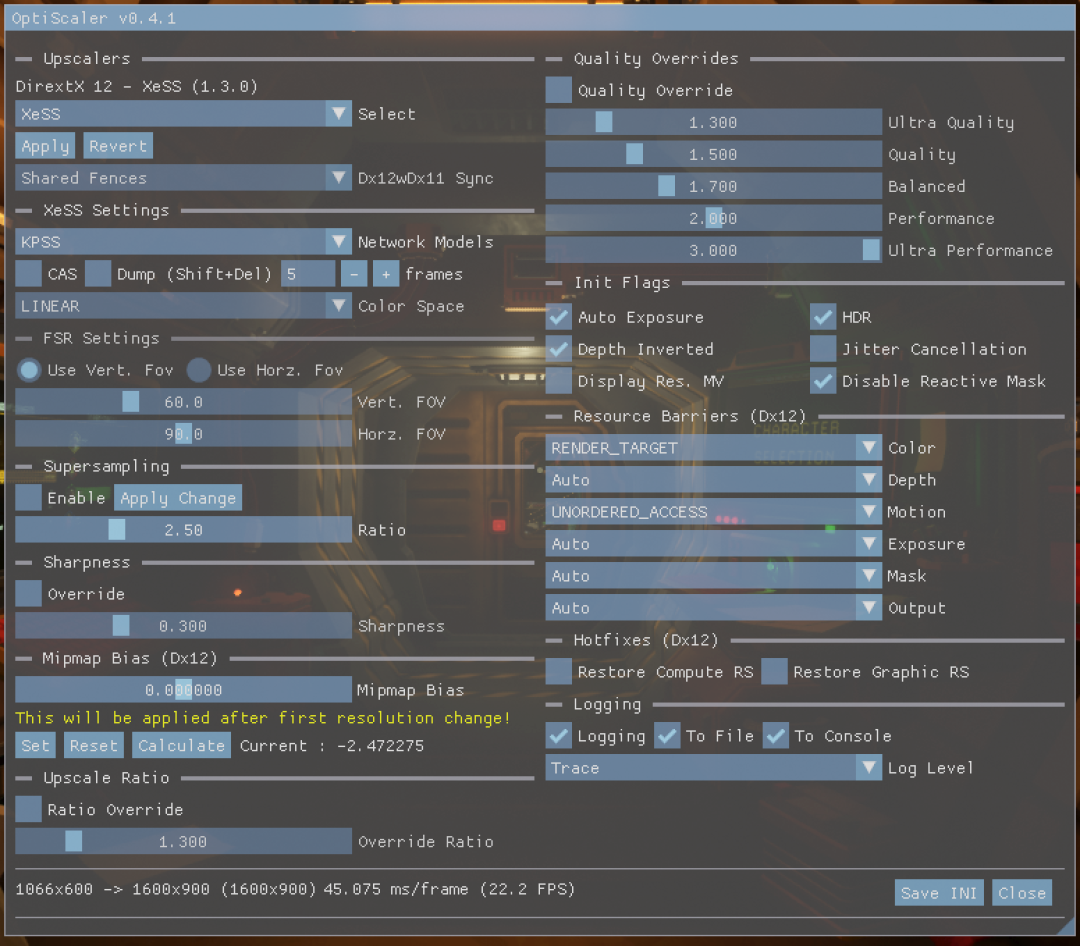Open the LINEAR Color Space dropdown

(183, 306)
